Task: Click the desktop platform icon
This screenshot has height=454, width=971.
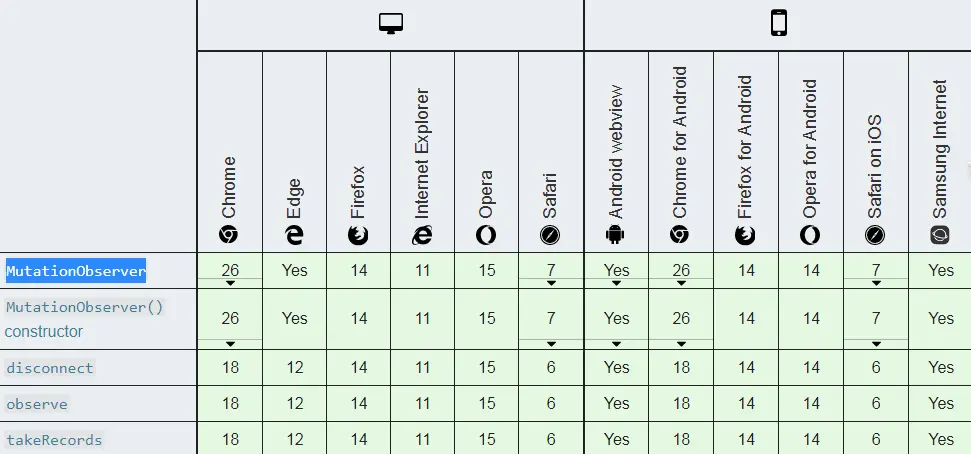Action: pyautogui.click(x=390, y=24)
